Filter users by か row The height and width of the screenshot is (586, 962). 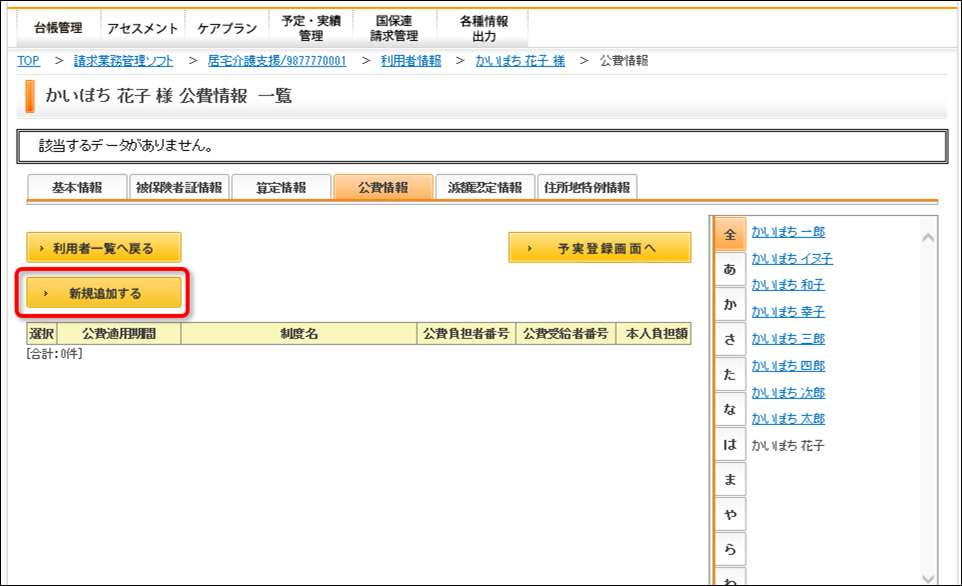pyautogui.click(x=730, y=304)
